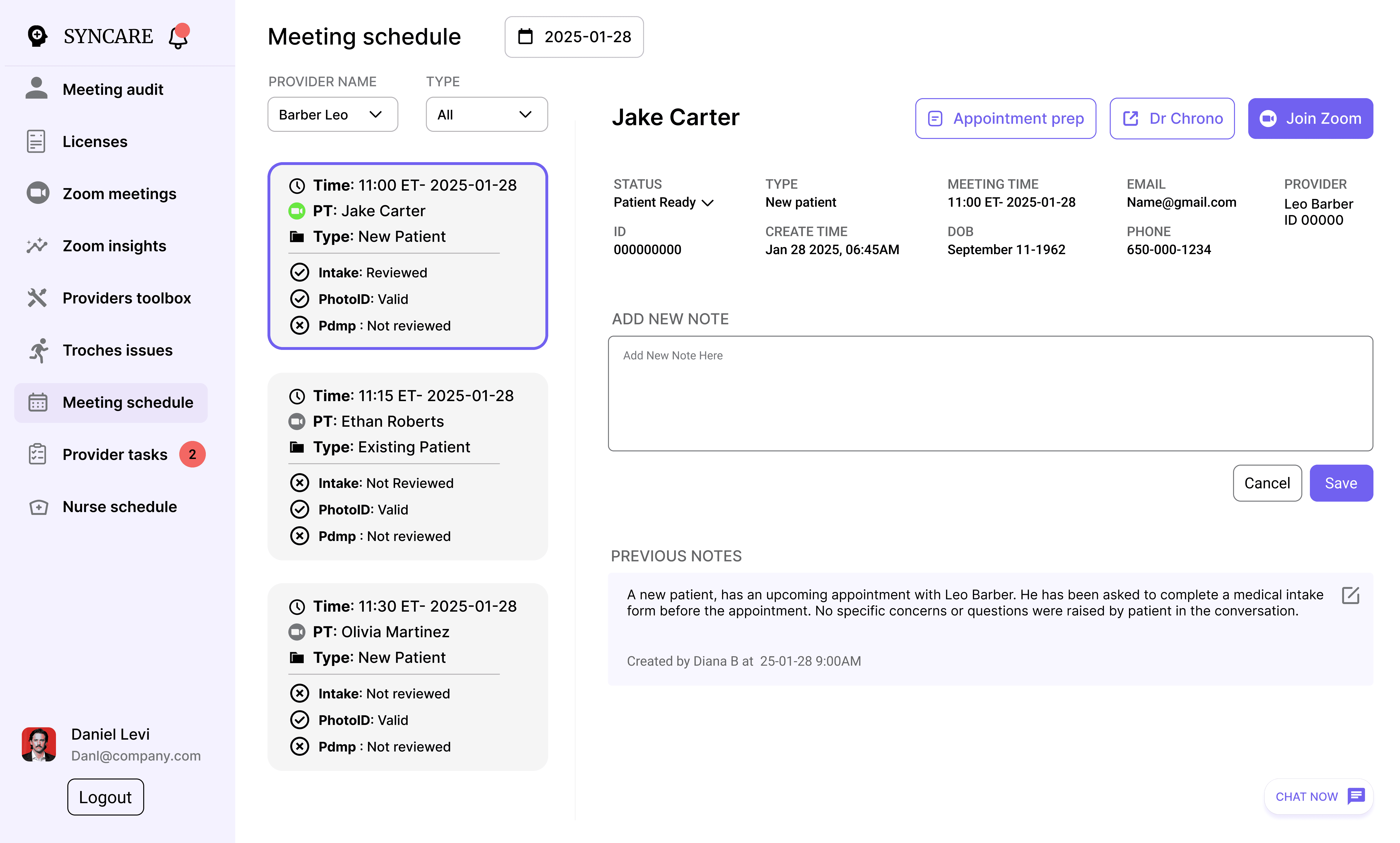Click the green Zoom camera icon beside Jake Carter
The image size is (1400, 843).
pyautogui.click(x=297, y=211)
